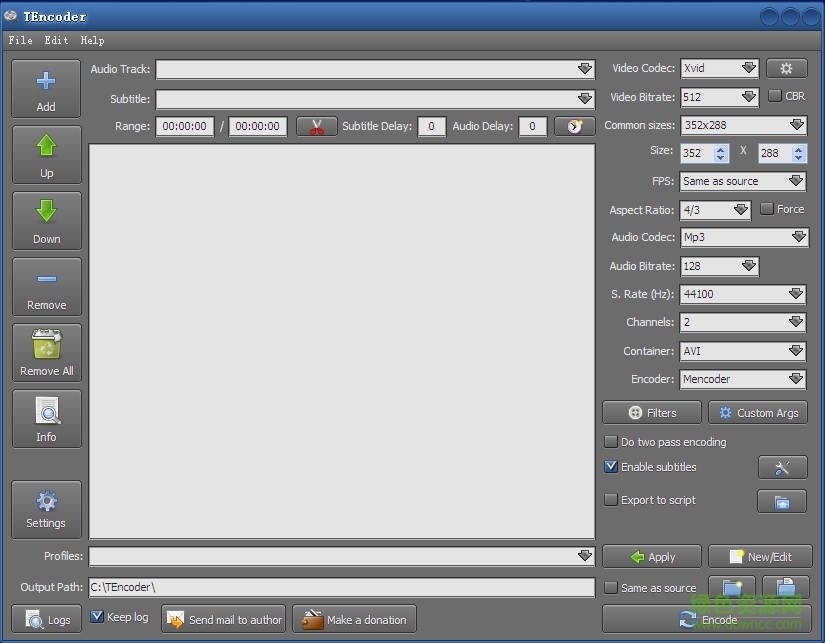
Task: Open the Help menu
Action: [92, 40]
